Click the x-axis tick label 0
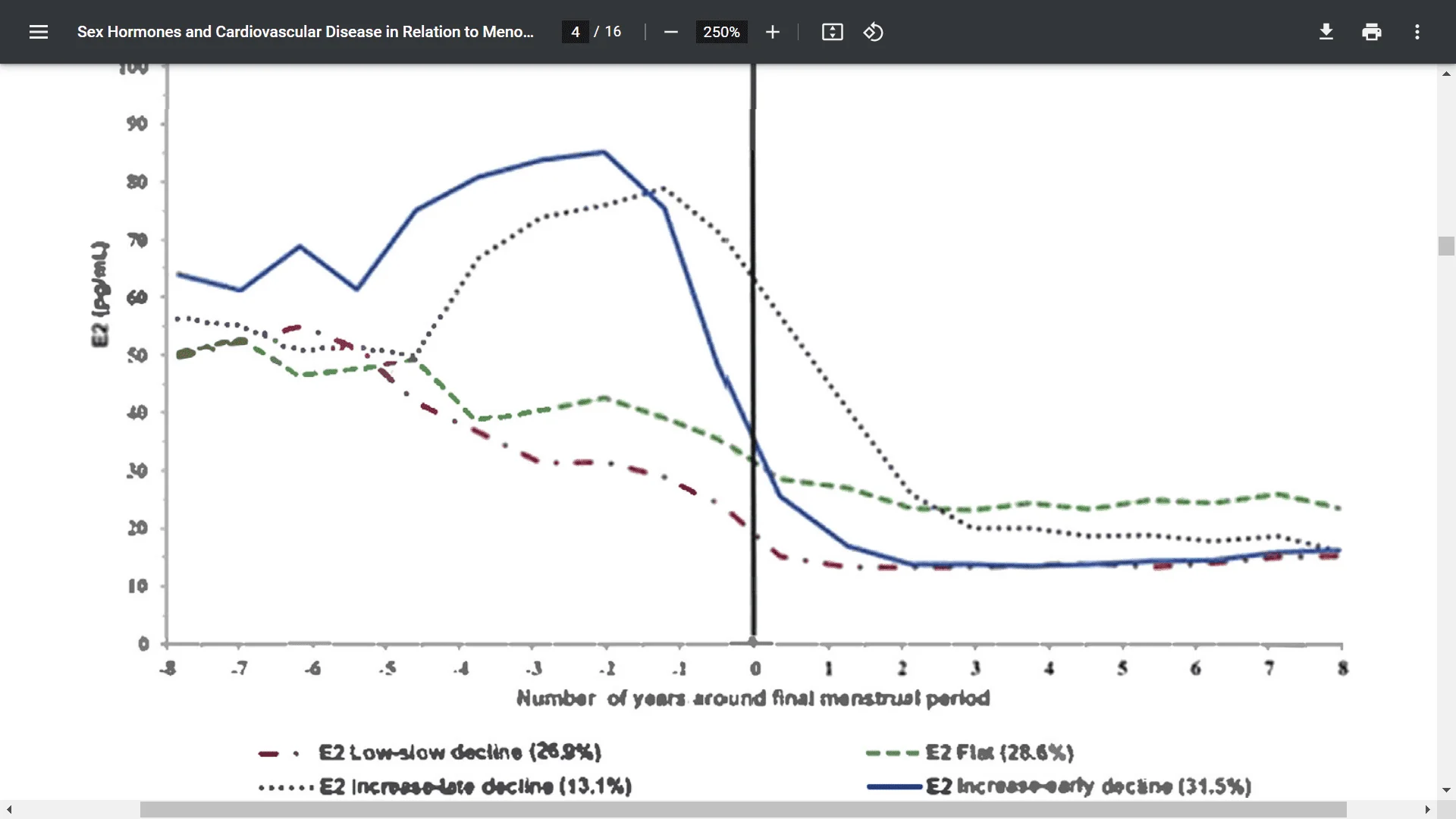This screenshot has width=1456, height=819. (x=755, y=668)
